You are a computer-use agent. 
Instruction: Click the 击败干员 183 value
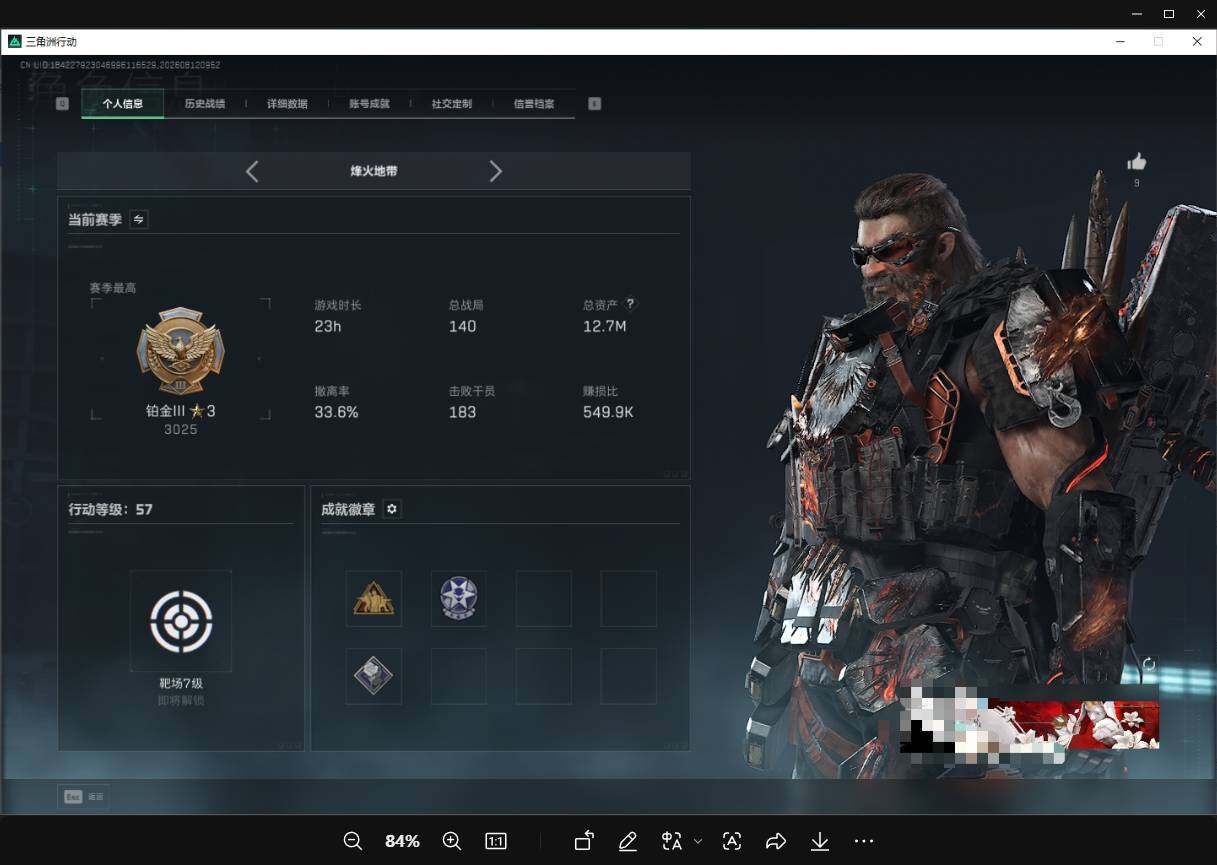(463, 412)
